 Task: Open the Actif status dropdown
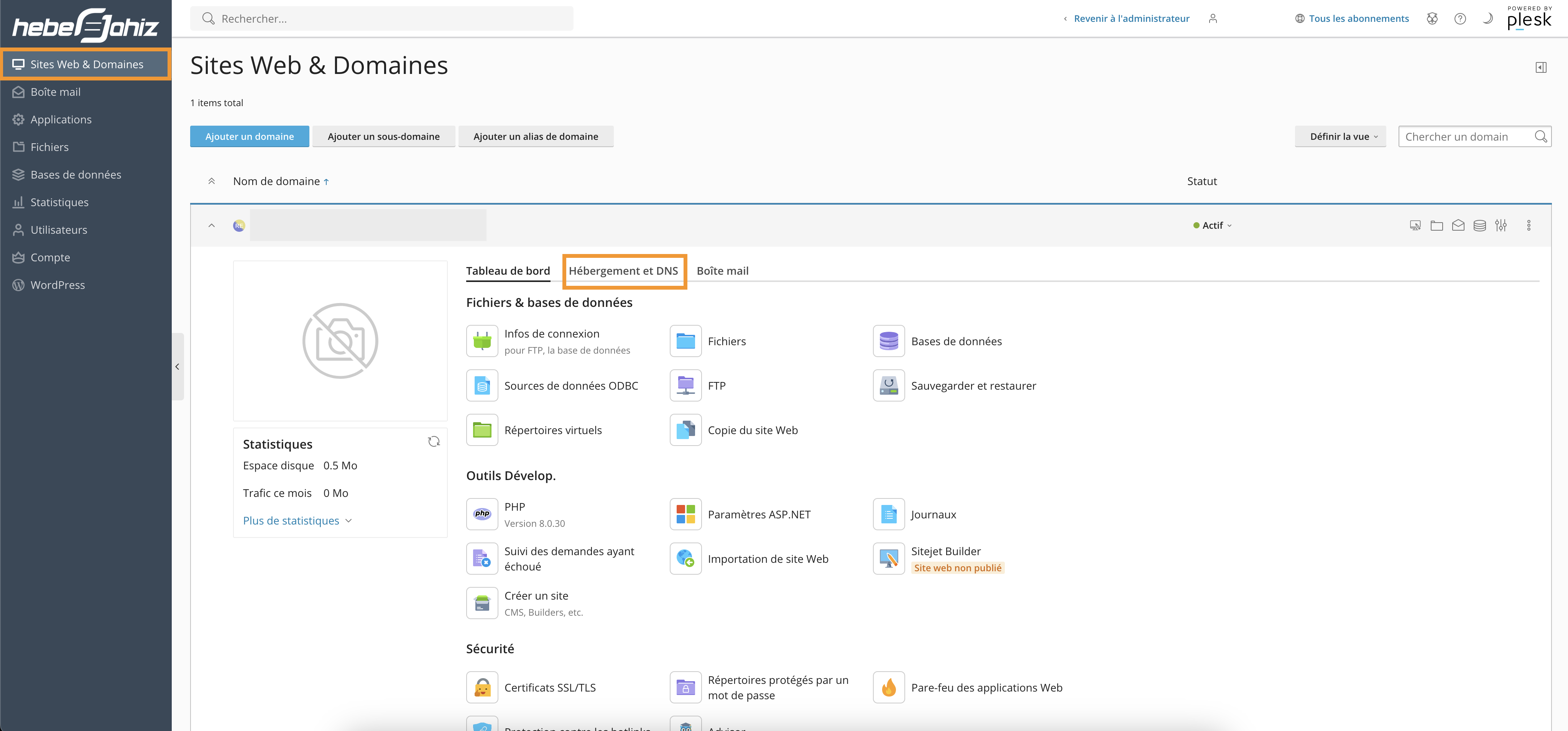(x=1212, y=226)
